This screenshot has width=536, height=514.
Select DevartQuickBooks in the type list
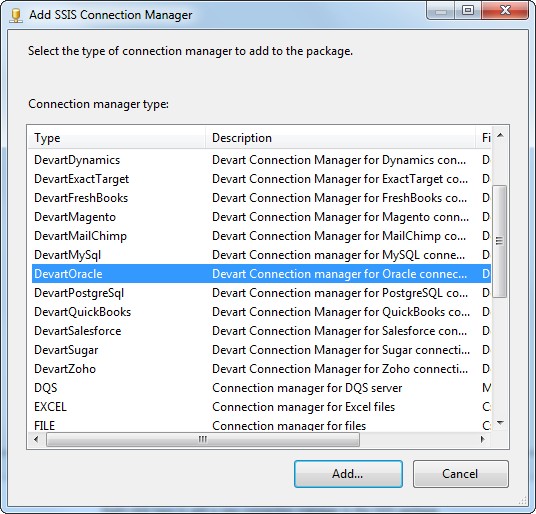coord(262,312)
